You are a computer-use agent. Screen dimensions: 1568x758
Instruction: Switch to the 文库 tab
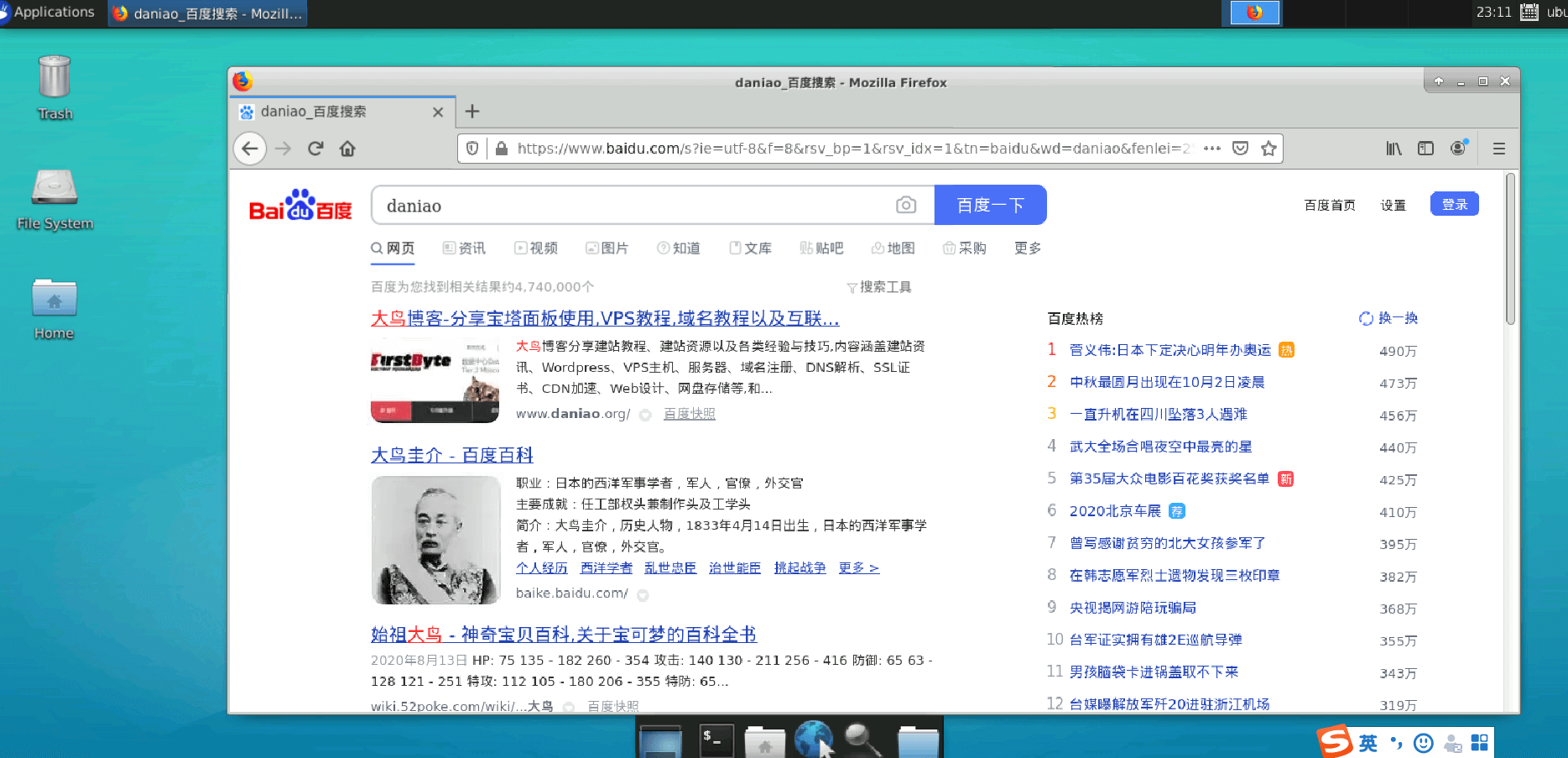pyautogui.click(x=750, y=248)
